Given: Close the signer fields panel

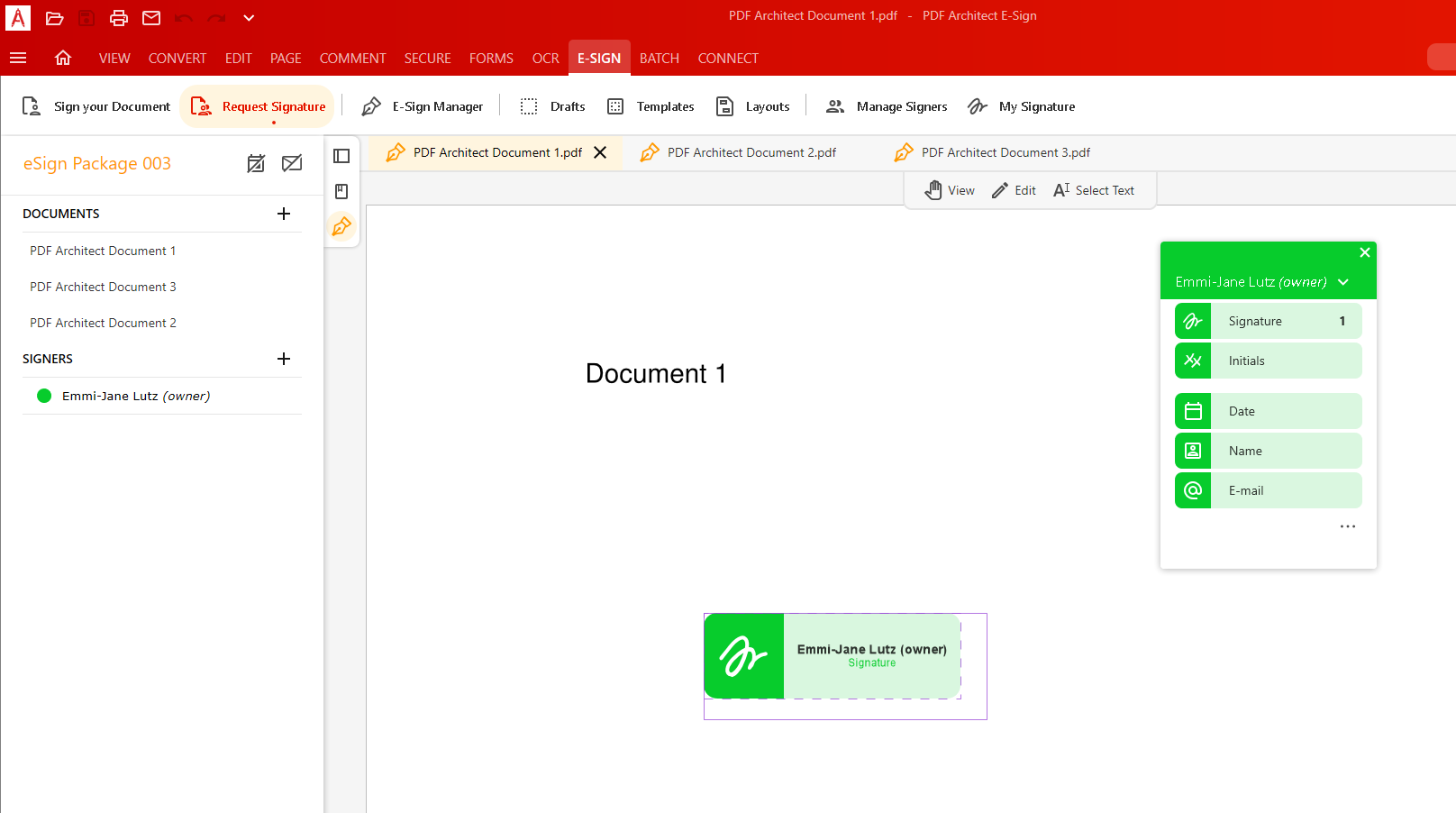Looking at the screenshot, I should (1365, 252).
